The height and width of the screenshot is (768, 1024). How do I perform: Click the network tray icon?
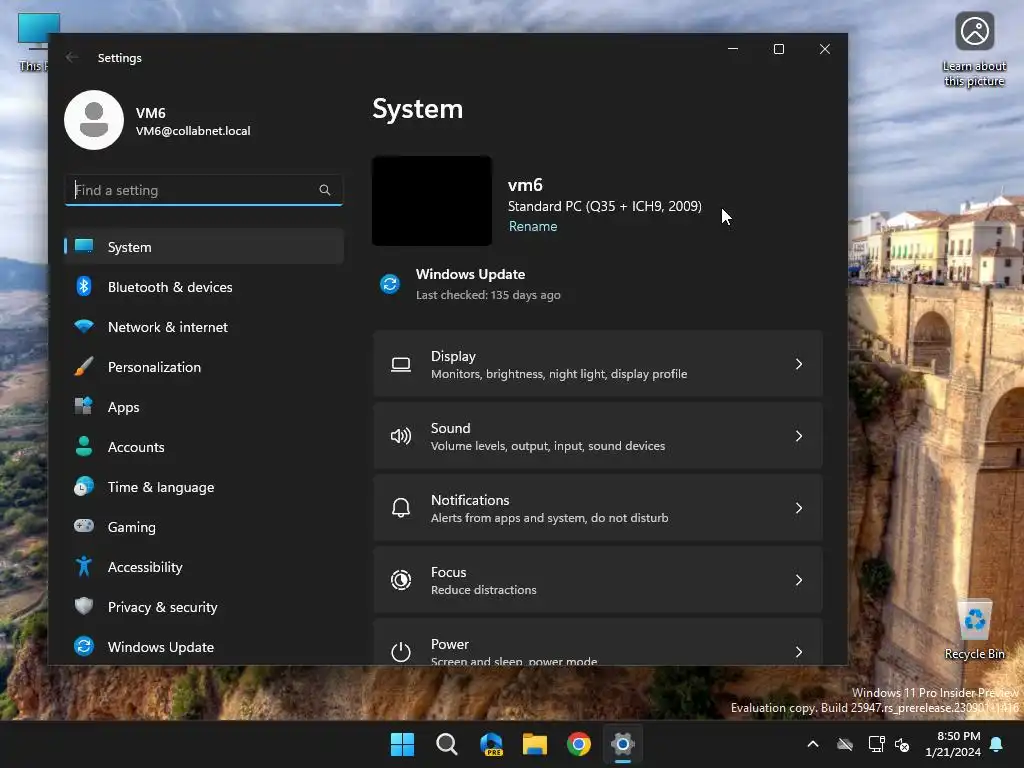(876, 744)
